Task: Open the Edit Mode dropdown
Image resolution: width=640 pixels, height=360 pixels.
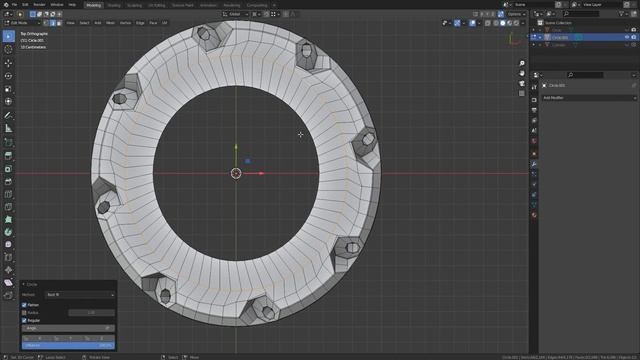Action: 22,23
